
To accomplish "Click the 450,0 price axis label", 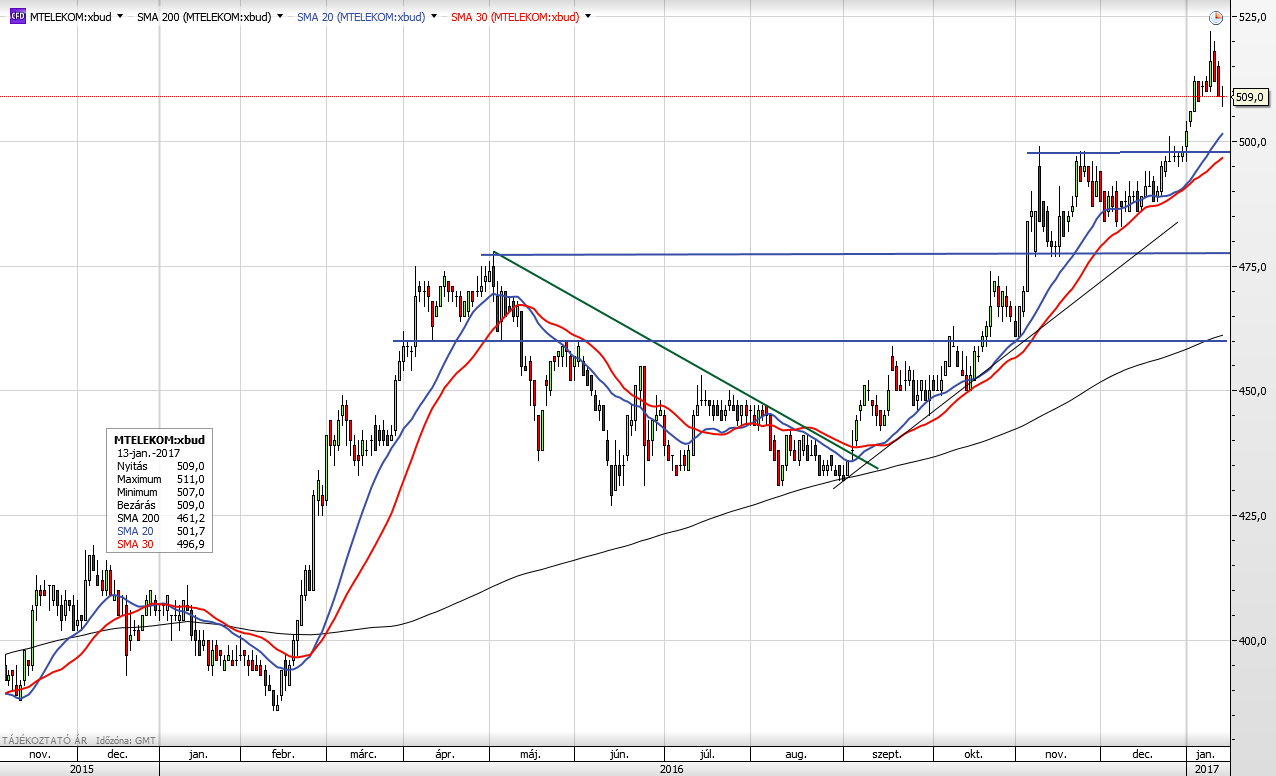I will (x=1253, y=391).
